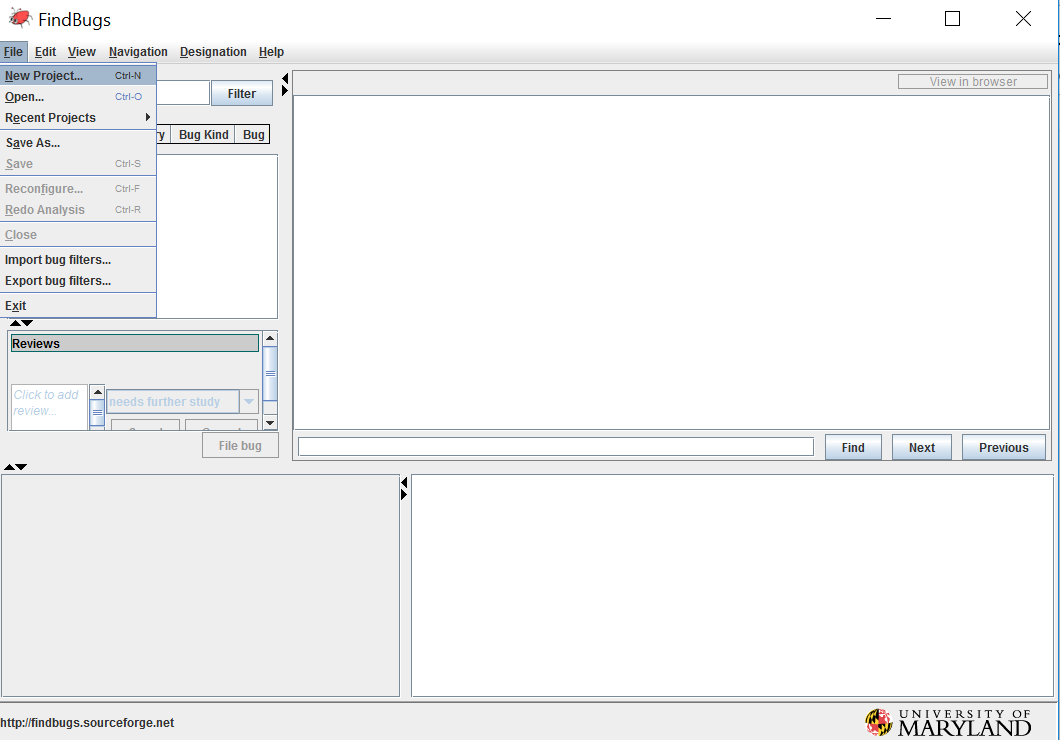Expand bottom-left pane with right arrow
1060x740 pixels.
[404, 495]
